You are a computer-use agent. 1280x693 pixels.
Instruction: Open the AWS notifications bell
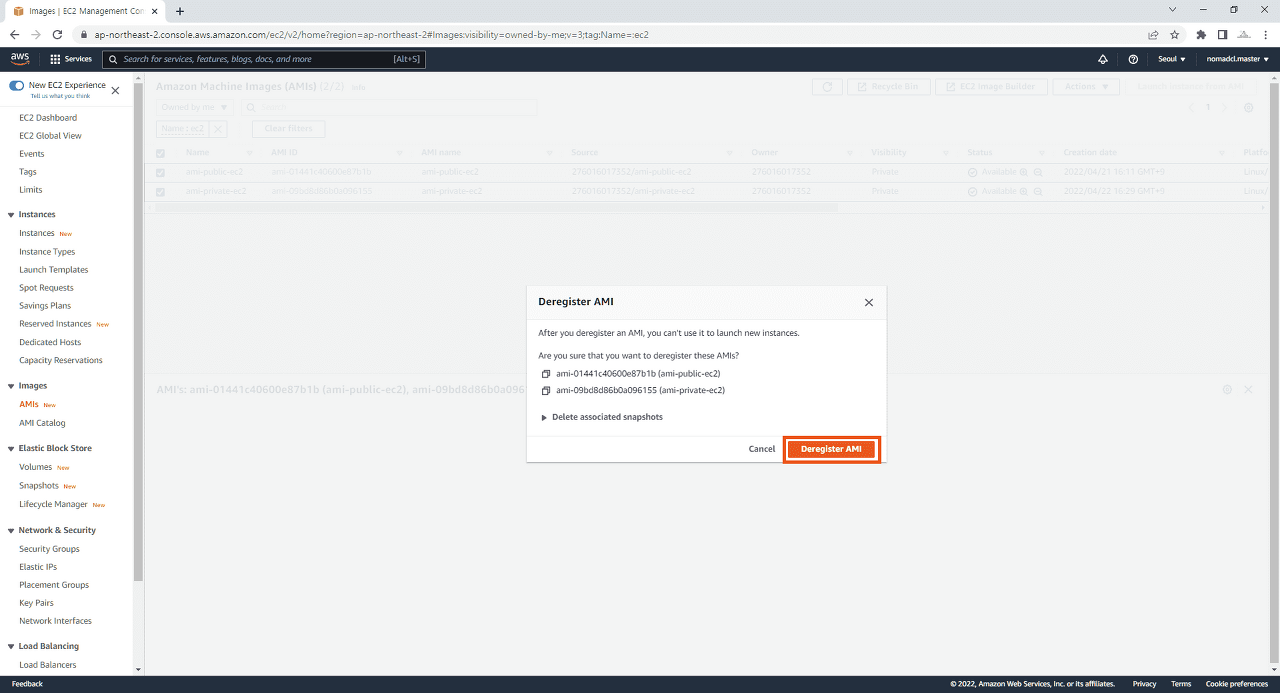(x=1103, y=59)
